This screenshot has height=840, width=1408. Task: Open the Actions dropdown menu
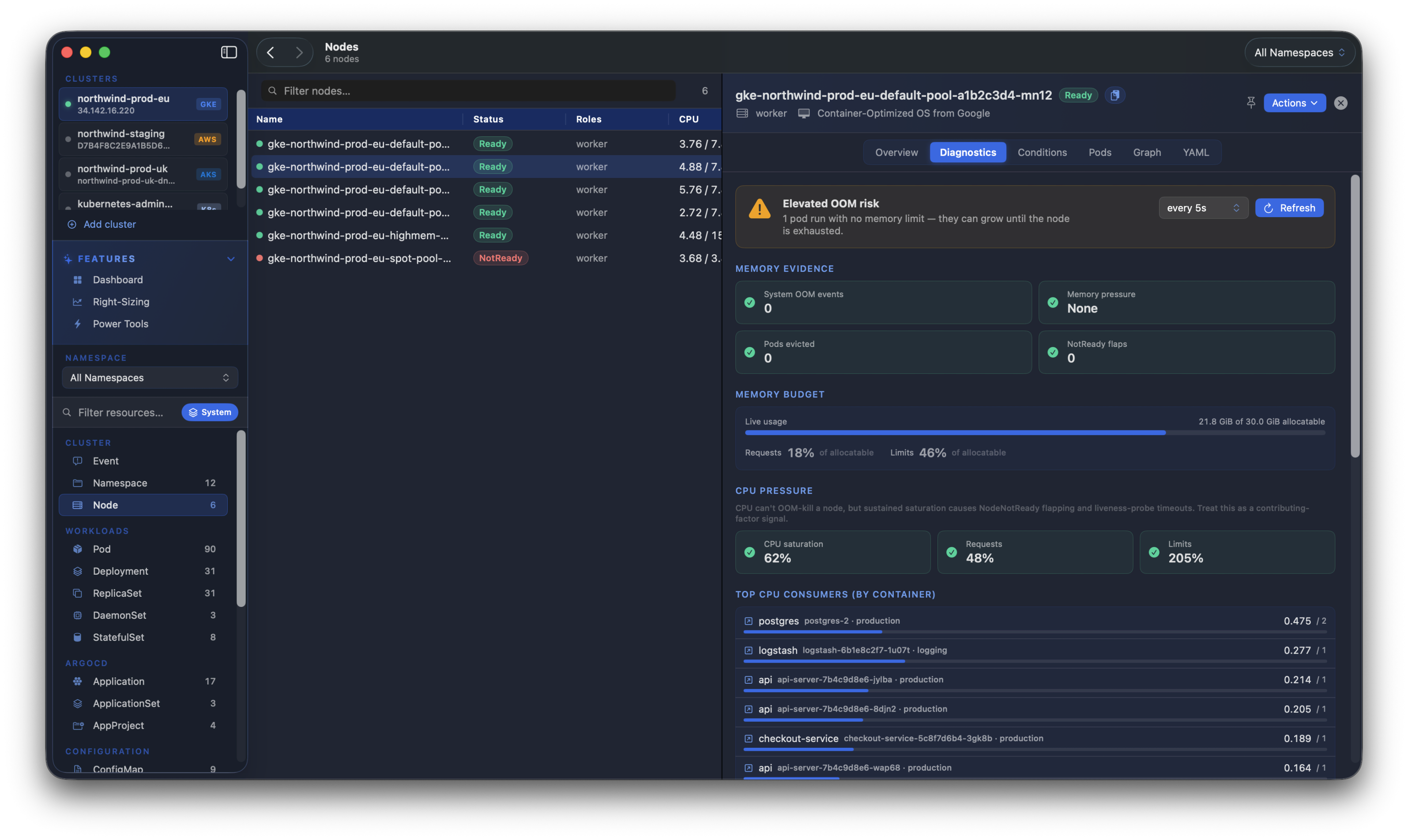point(1294,103)
